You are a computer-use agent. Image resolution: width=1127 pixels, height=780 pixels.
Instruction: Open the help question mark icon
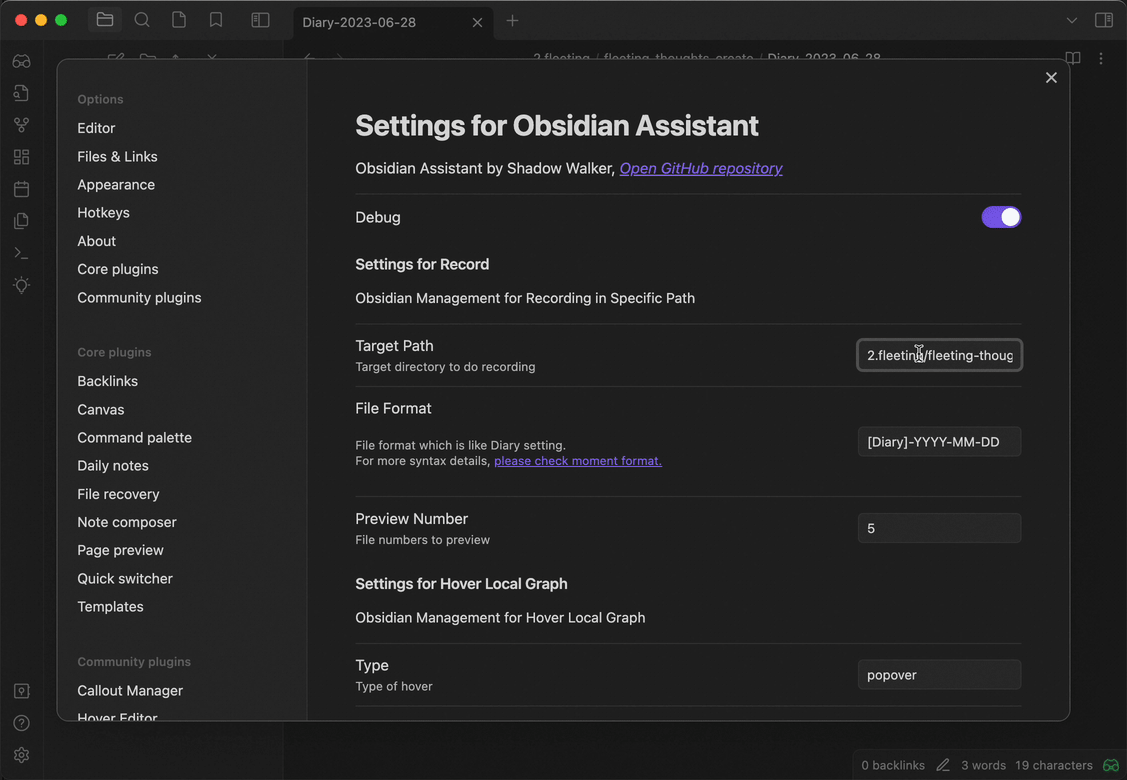pyautogui.click(x=22, y=723)
